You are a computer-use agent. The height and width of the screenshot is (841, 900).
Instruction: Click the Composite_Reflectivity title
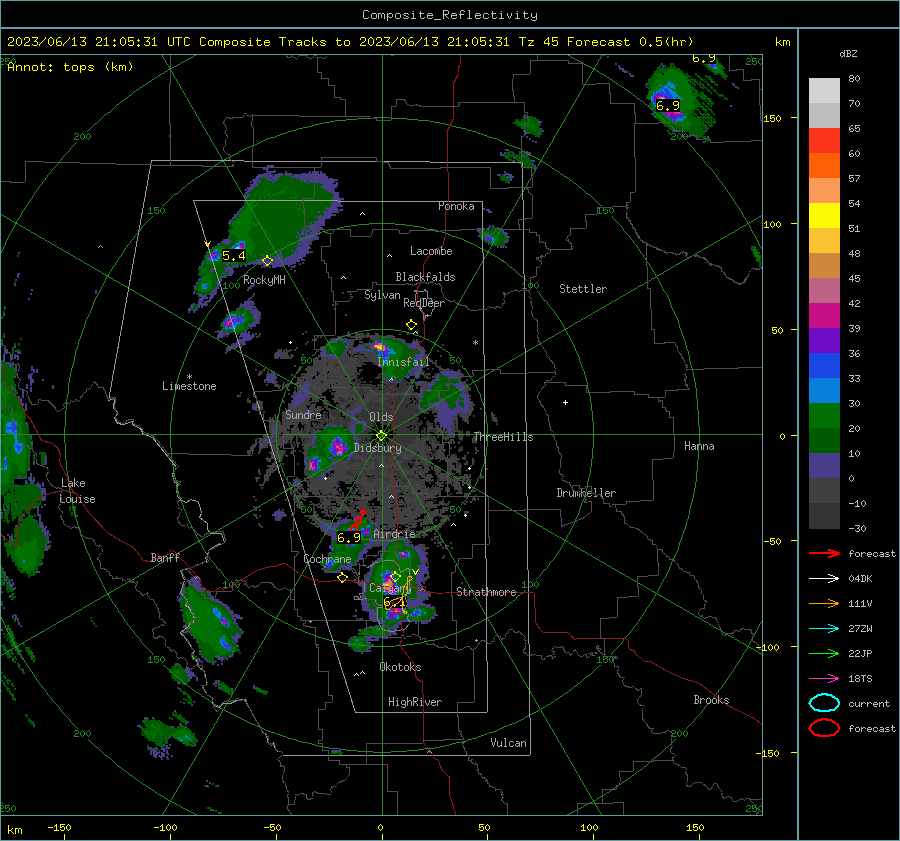click(x=450, y=15)
